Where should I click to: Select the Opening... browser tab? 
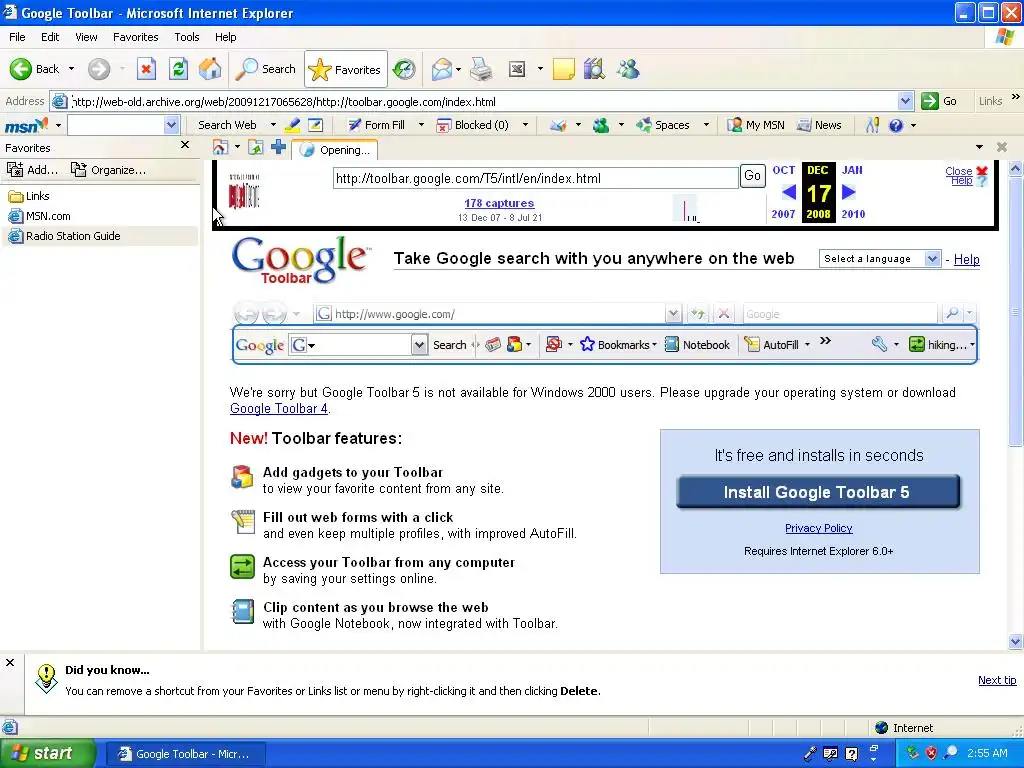point(334,150)
